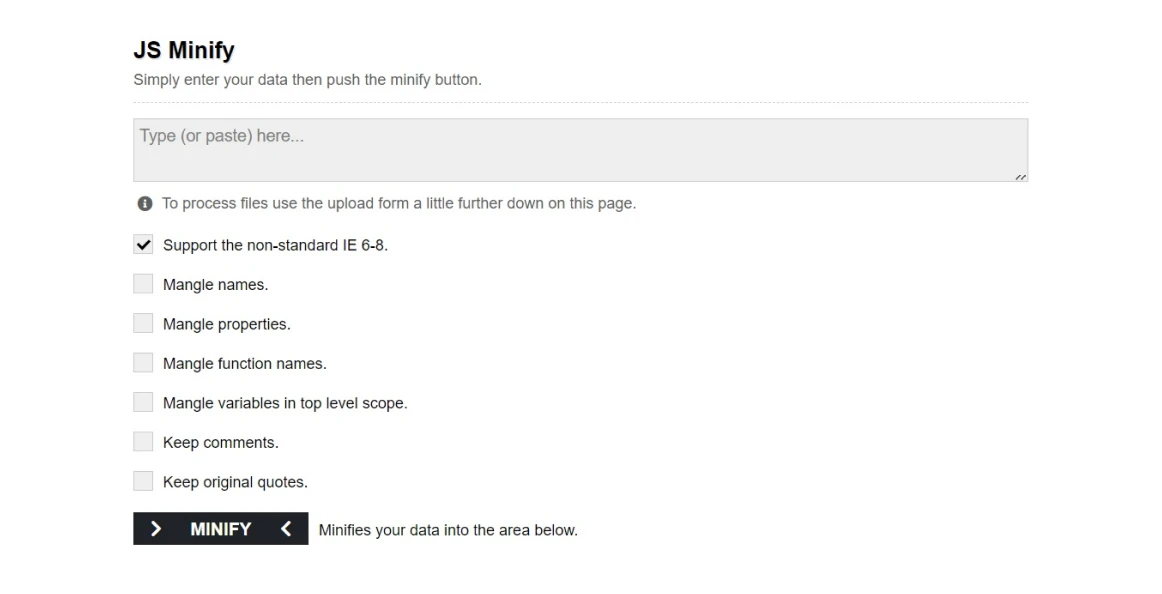Enable the Mangle names option
1162x594 pixels.
142,283
